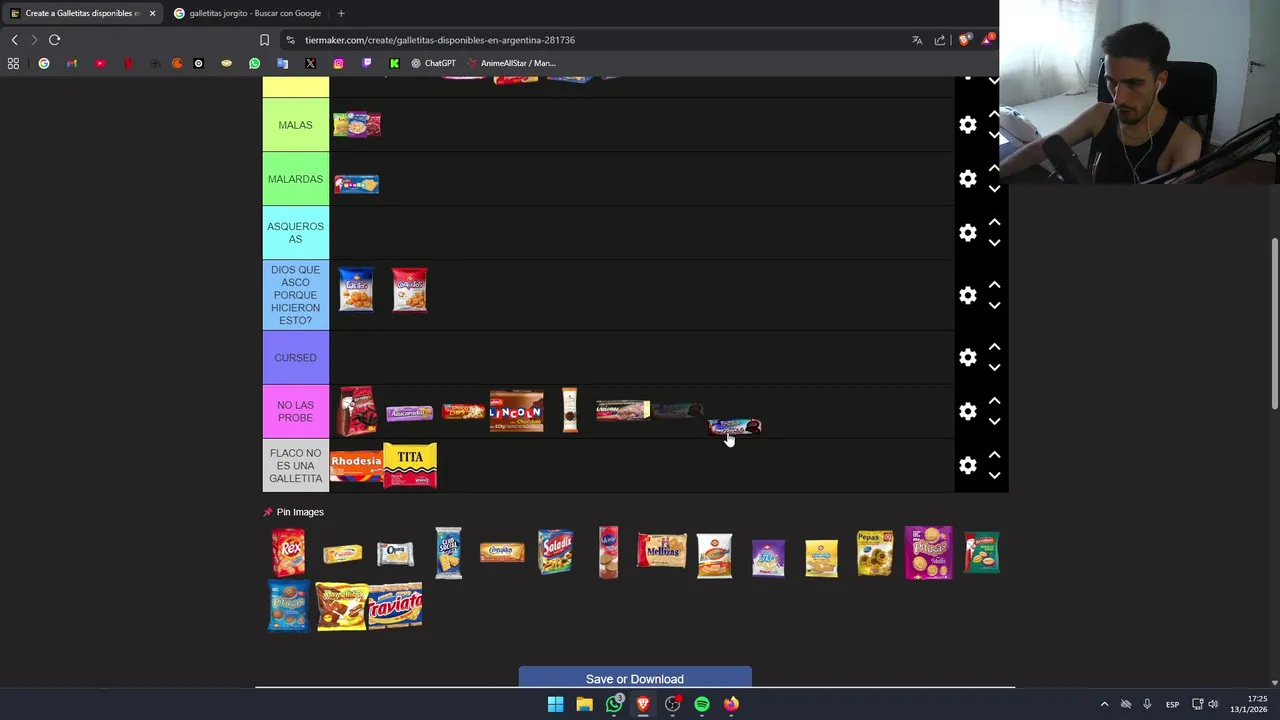Open Spotify from taskbar

tap(702, 704)
